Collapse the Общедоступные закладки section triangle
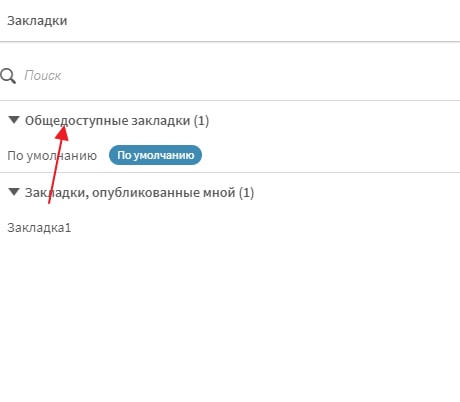460x402 pixels. pyautogui.click(x=14, y=120)
